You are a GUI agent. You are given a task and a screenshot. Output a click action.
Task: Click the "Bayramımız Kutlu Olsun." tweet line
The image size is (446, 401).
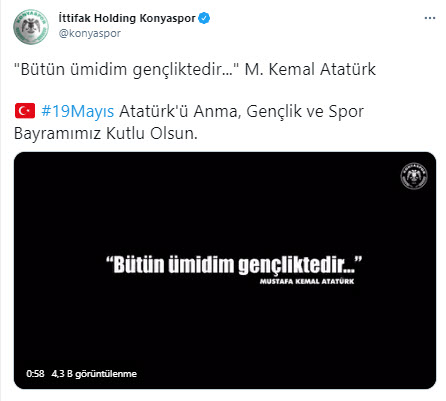[106, 134]
